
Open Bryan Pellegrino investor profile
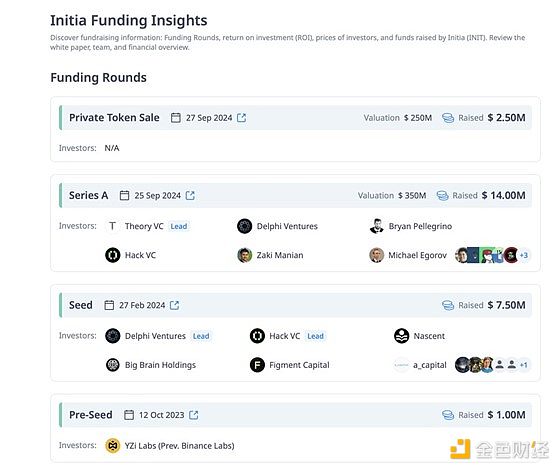pos(420,226)
